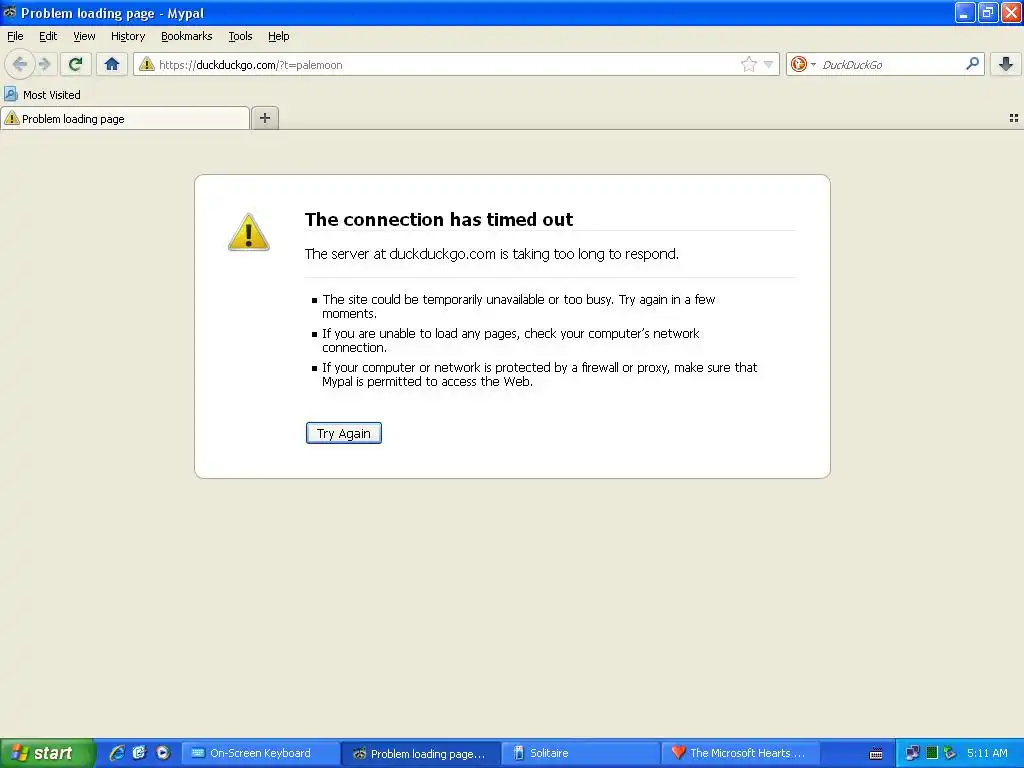Click the Mypal taskbar button

point(421,753)
